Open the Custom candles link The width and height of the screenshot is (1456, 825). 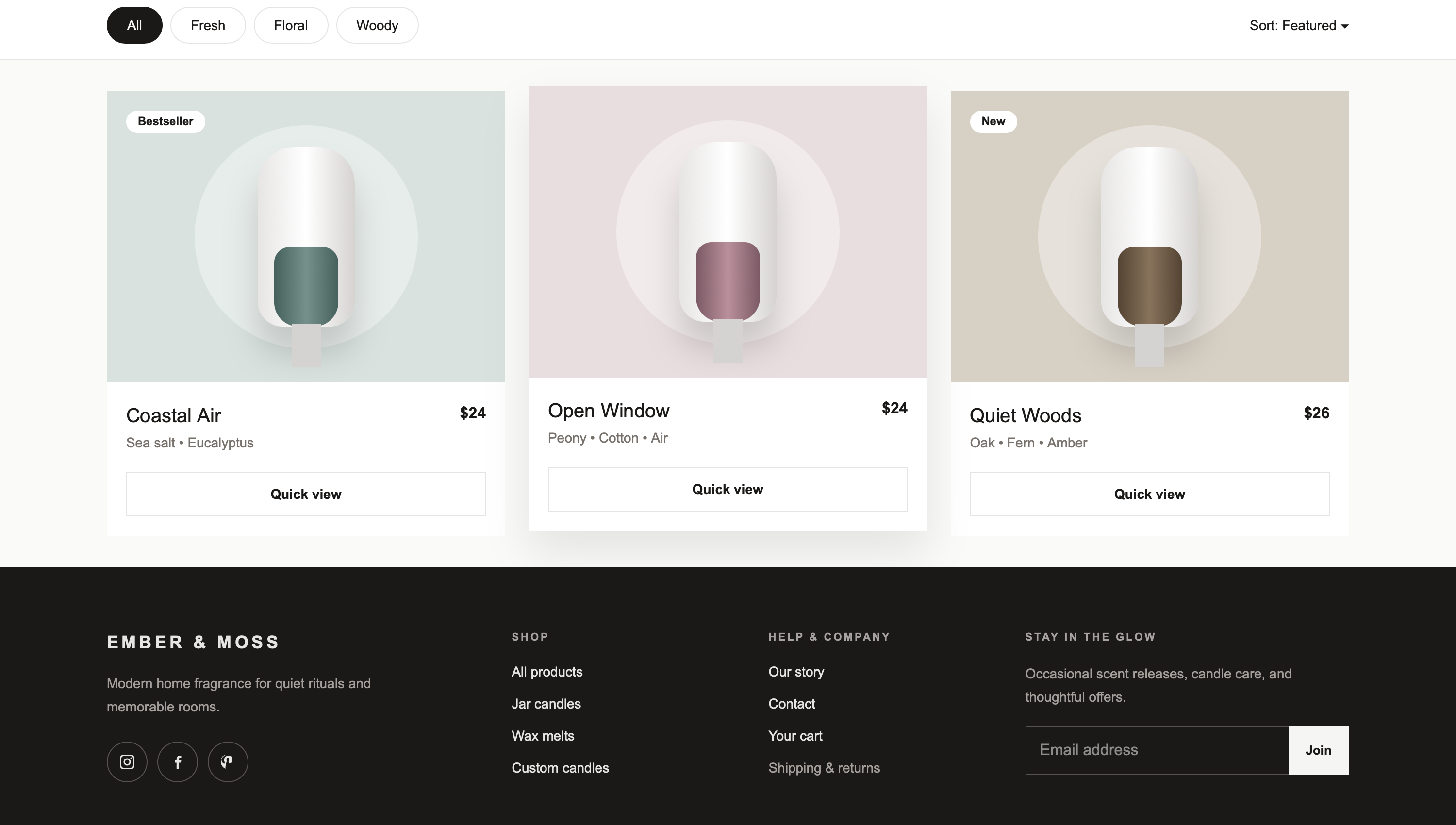tap(560, 768)
